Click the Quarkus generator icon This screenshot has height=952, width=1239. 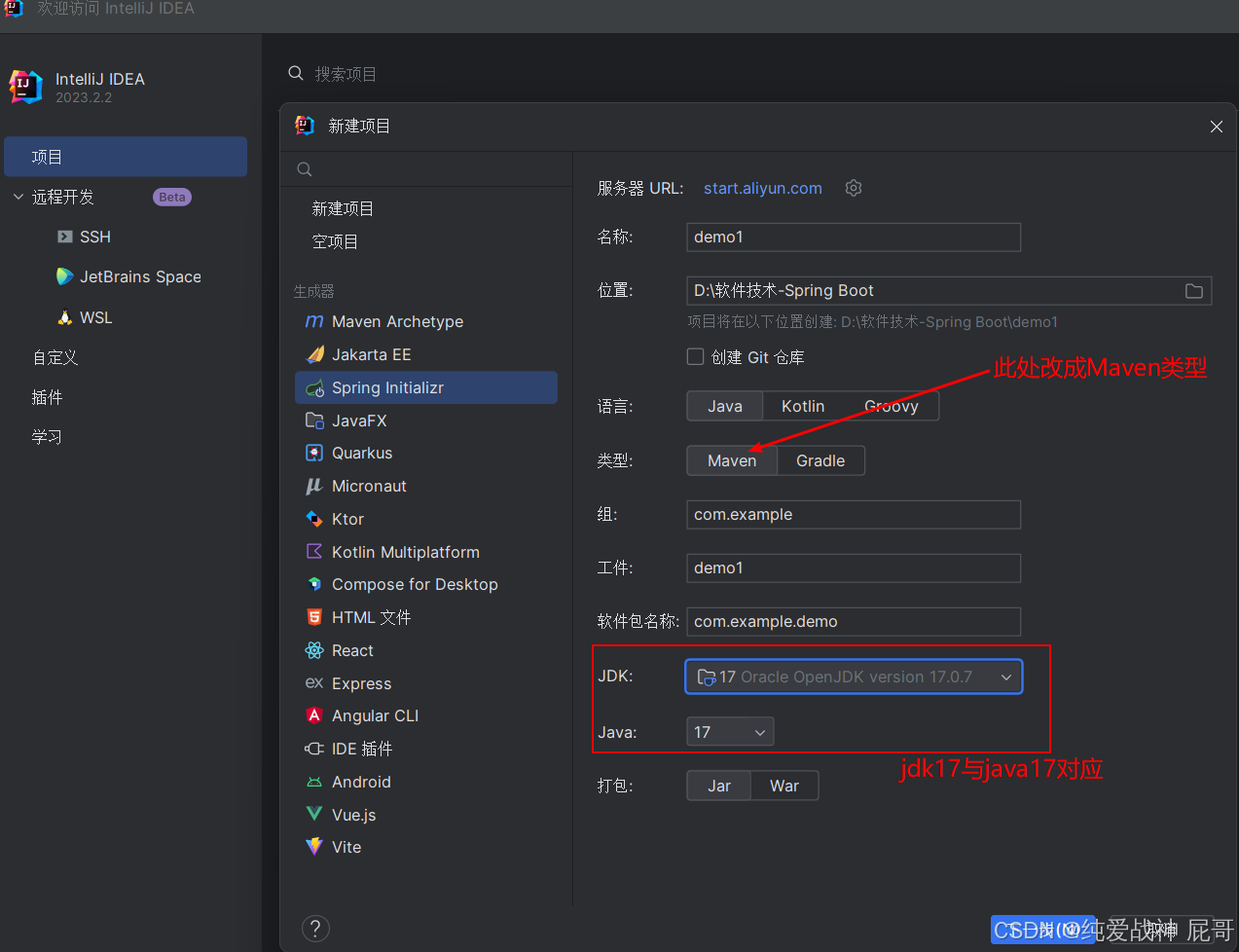point(314,453)
